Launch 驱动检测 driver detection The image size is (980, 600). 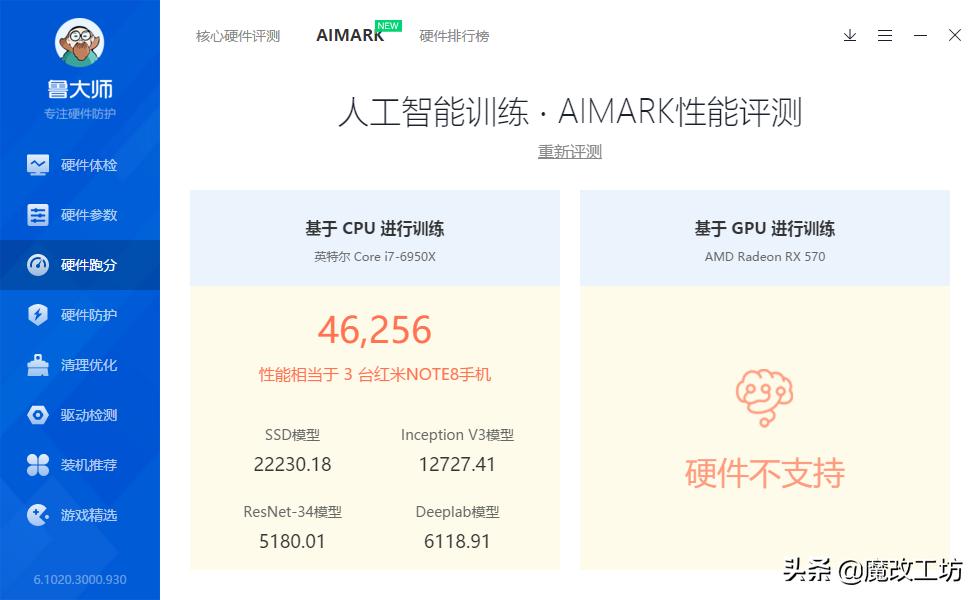click(x=80, y=415)
